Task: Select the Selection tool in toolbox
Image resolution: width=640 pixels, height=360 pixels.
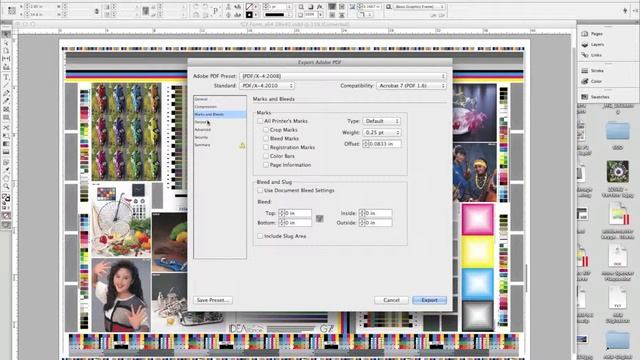Action: click(6, 34)
